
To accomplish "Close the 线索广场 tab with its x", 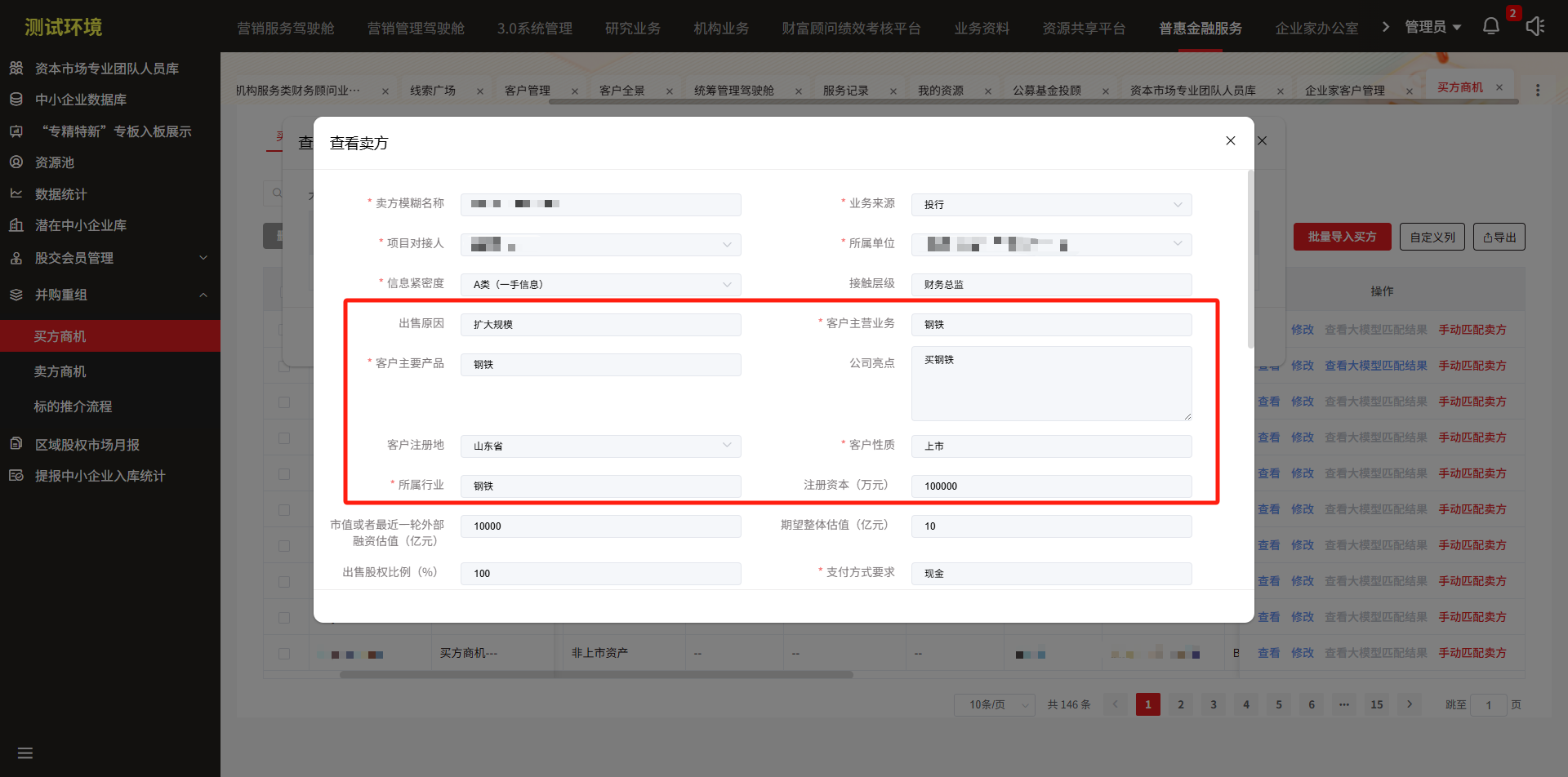I will [x=480, y=91].
